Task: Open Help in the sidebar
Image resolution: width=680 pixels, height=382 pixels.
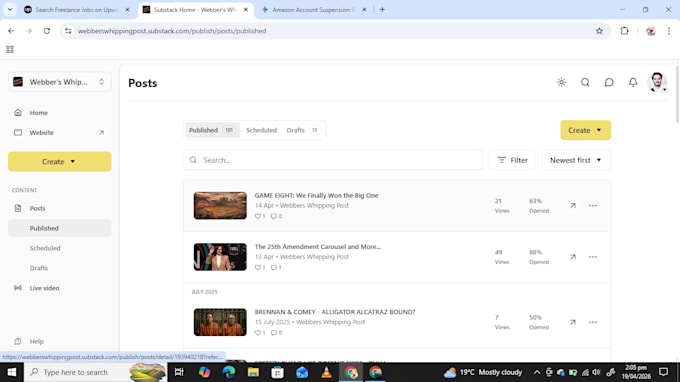Action: 36,341
